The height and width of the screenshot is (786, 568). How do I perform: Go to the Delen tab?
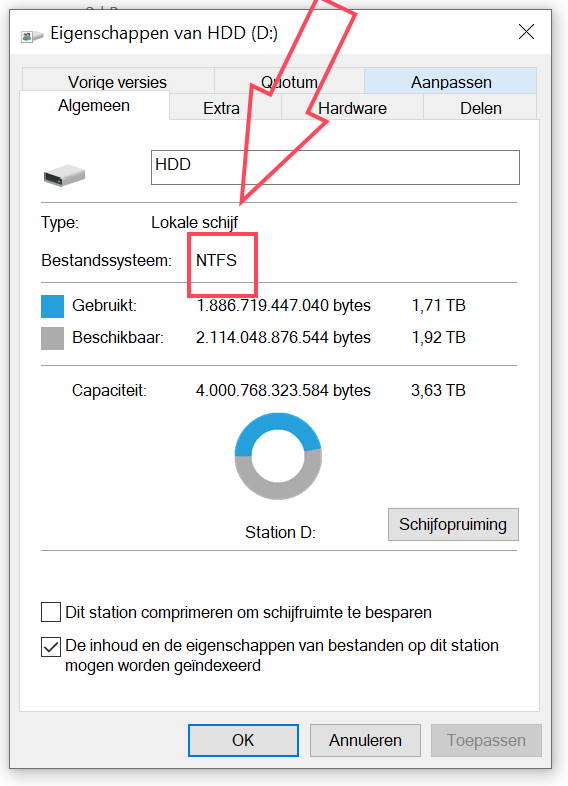click(x=480, y=107)
